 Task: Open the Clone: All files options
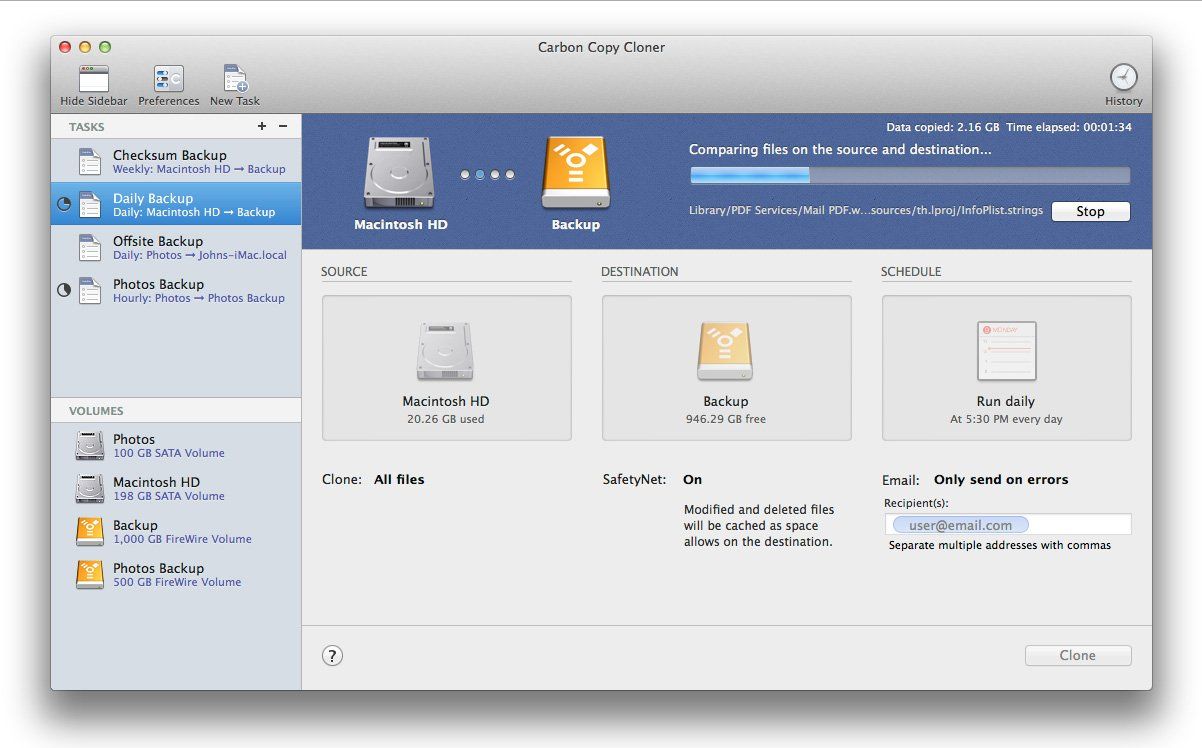pos(398,479)
